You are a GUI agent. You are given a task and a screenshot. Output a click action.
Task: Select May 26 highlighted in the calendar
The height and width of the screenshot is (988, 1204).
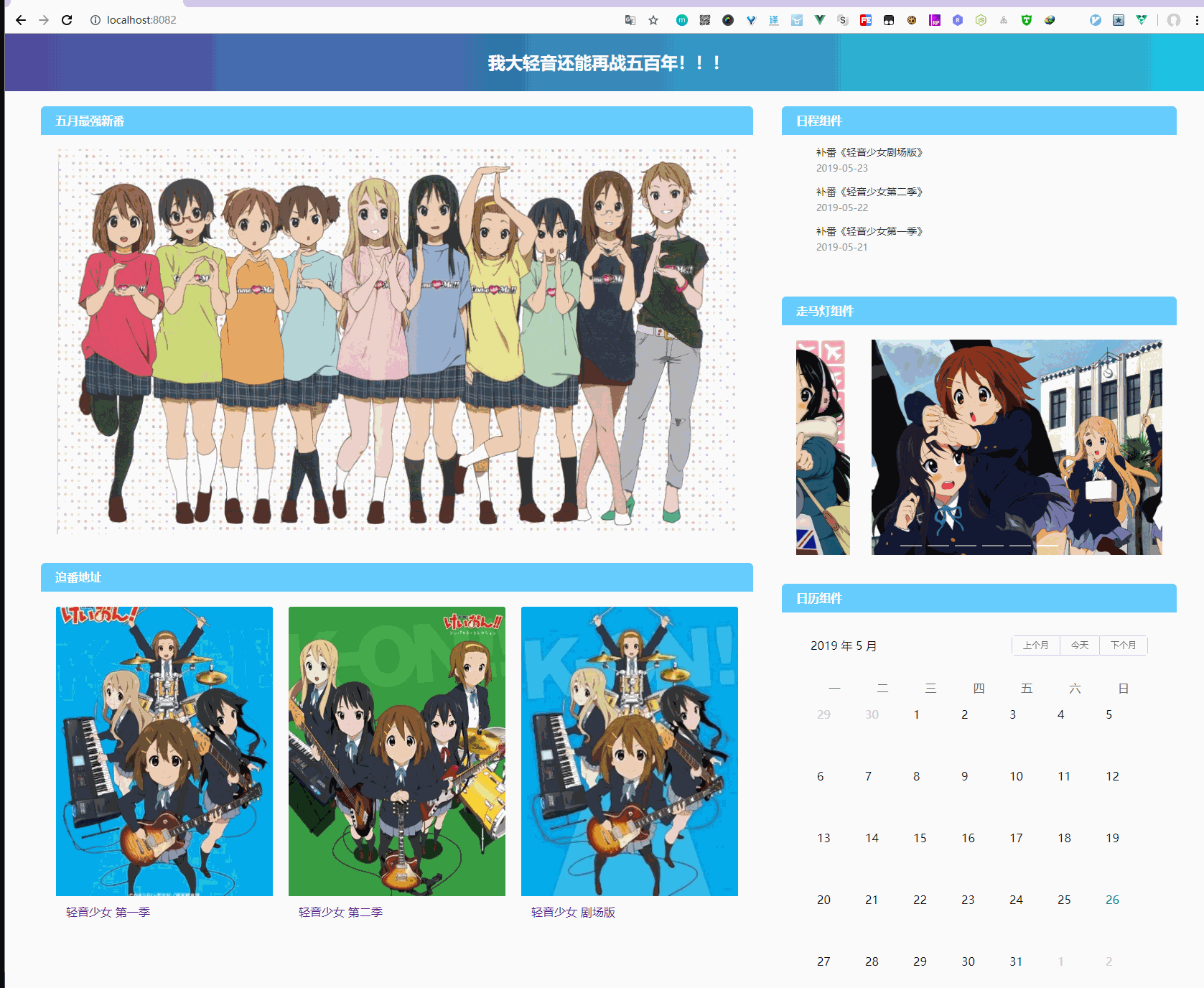click(x=1112, y=900)
